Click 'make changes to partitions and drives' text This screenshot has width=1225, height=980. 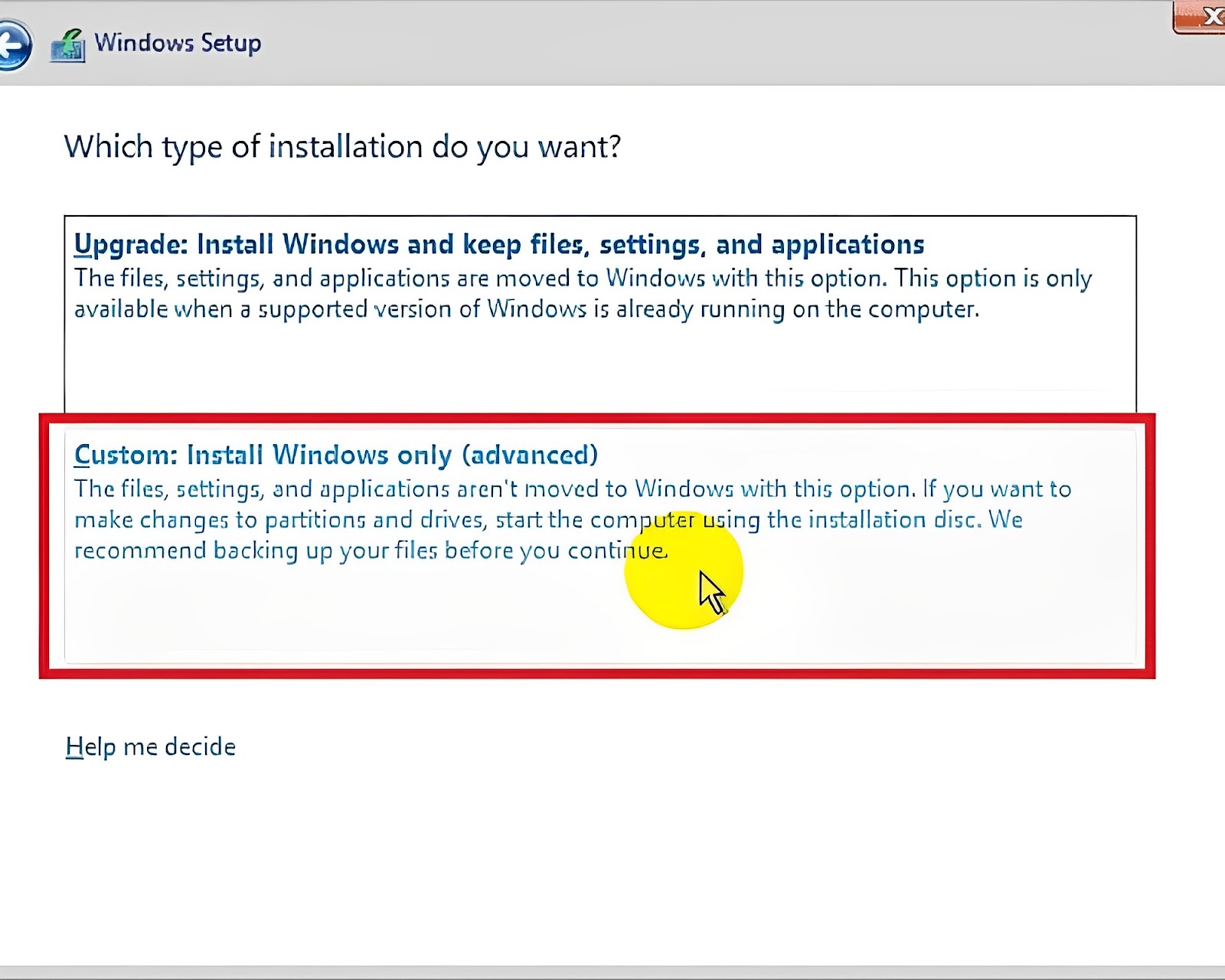click(279, 520)
